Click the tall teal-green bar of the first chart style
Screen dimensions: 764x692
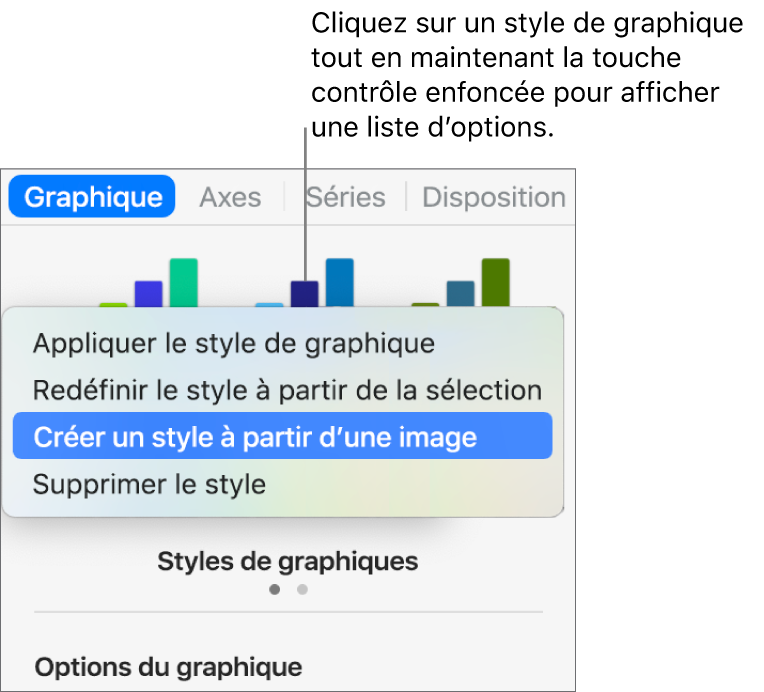[183, 282]
